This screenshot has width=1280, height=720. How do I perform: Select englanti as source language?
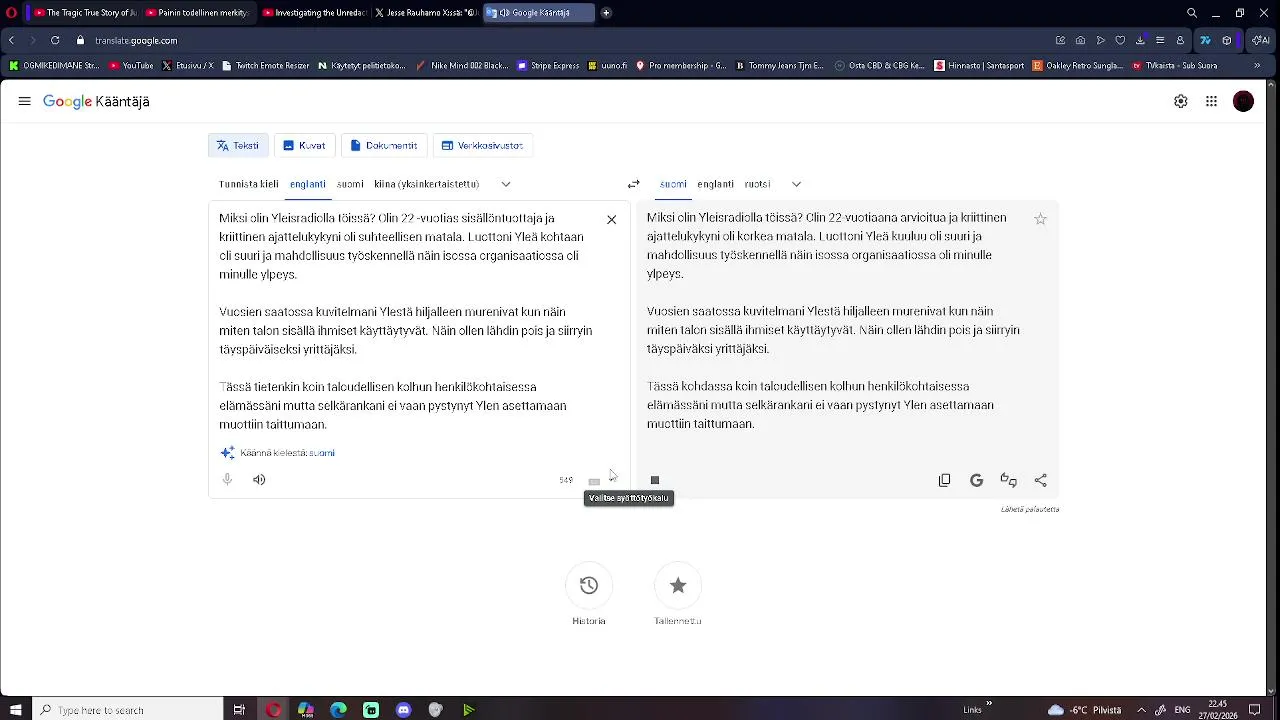pos(308,184)
